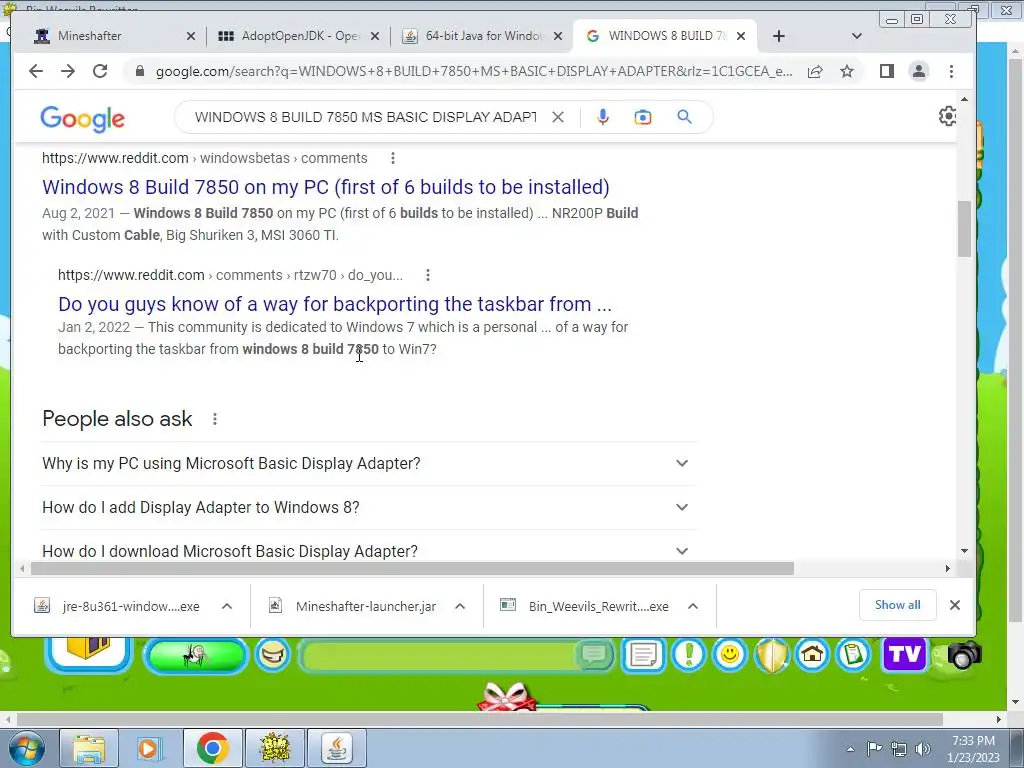
Task: Click the weevil face icon in game toolbar
Action: tap(272, 654)
